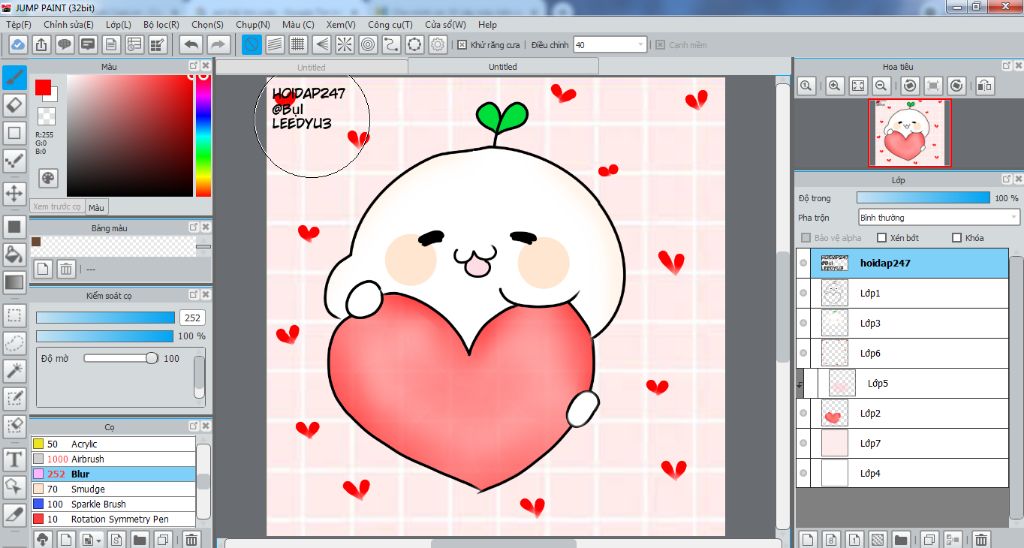Toggle visibility of Lớp6 layer

[803, 353]
